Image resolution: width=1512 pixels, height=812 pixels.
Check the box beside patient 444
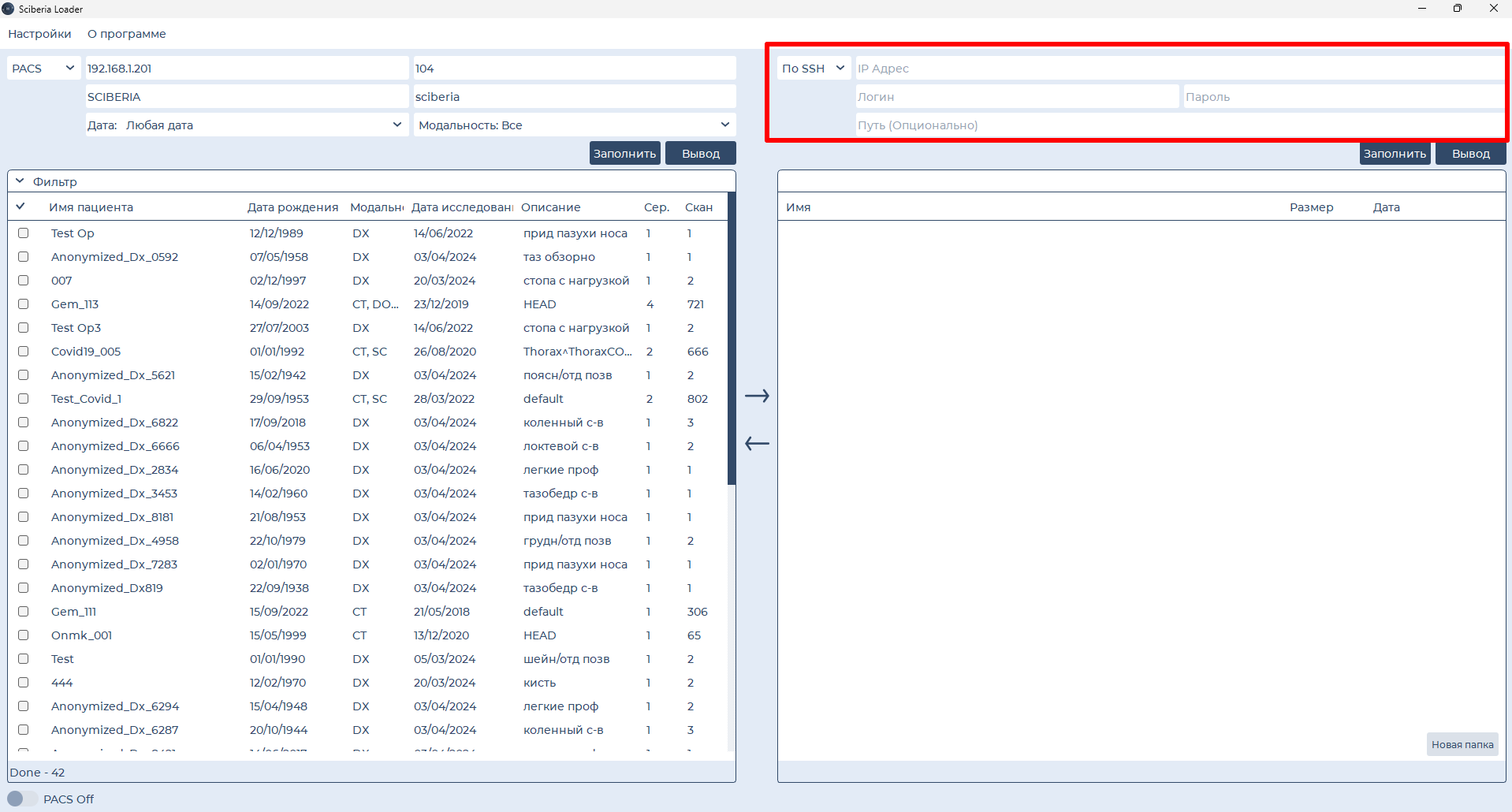pyautogui.click(x=23, y=683)
